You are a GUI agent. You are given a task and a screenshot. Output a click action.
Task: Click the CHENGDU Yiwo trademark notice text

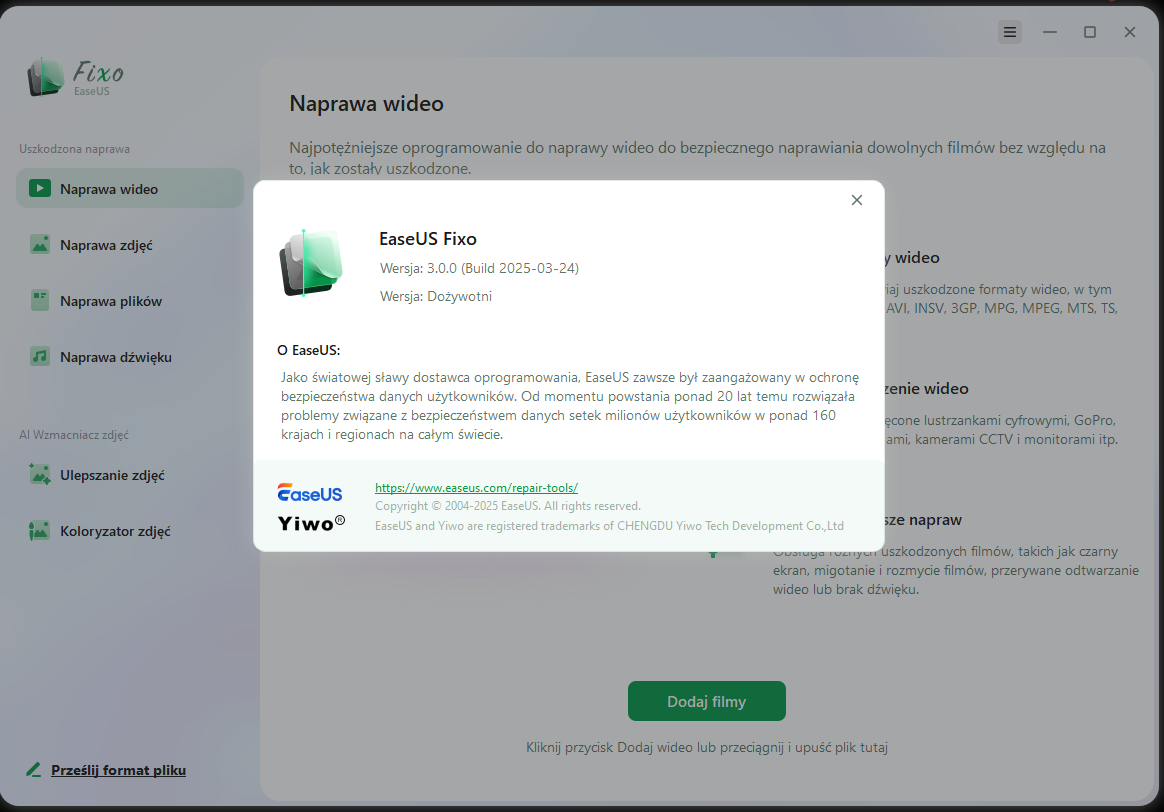(609, 525)
